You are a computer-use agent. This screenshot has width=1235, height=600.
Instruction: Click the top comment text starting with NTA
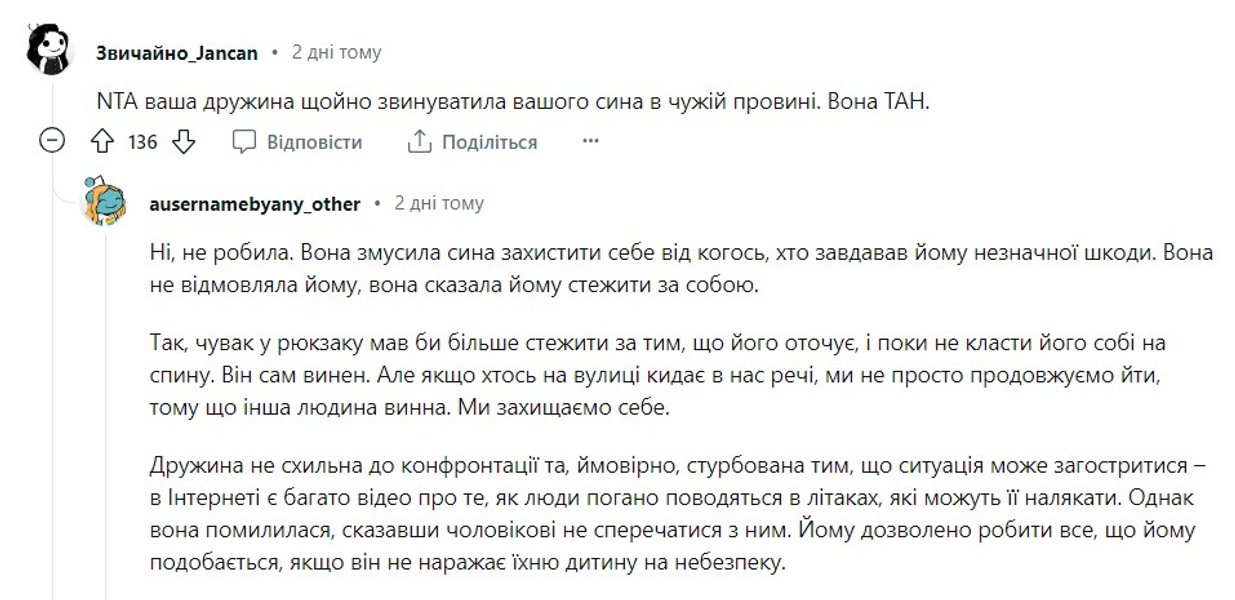450,101
